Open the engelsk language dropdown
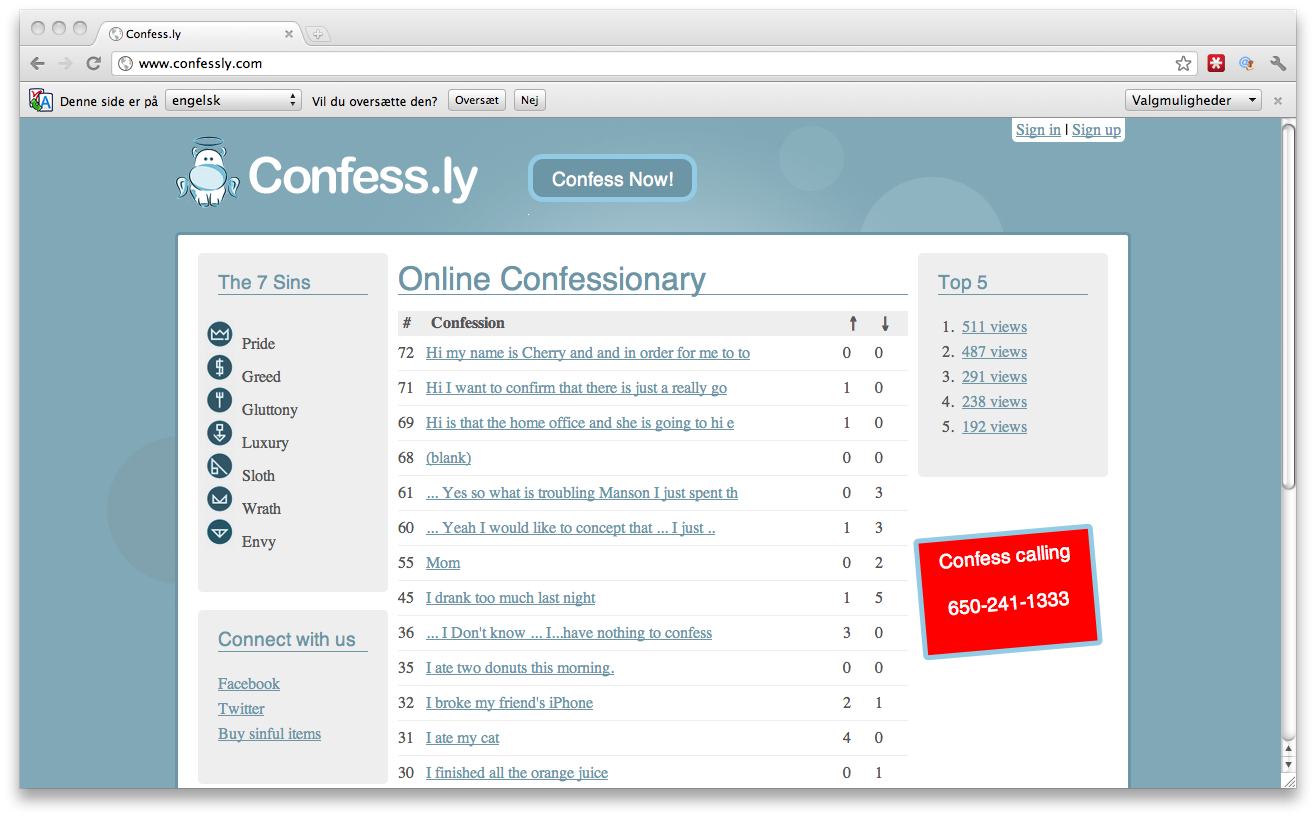The height and width of the screenshot is (818, 1316). [233, 100]
